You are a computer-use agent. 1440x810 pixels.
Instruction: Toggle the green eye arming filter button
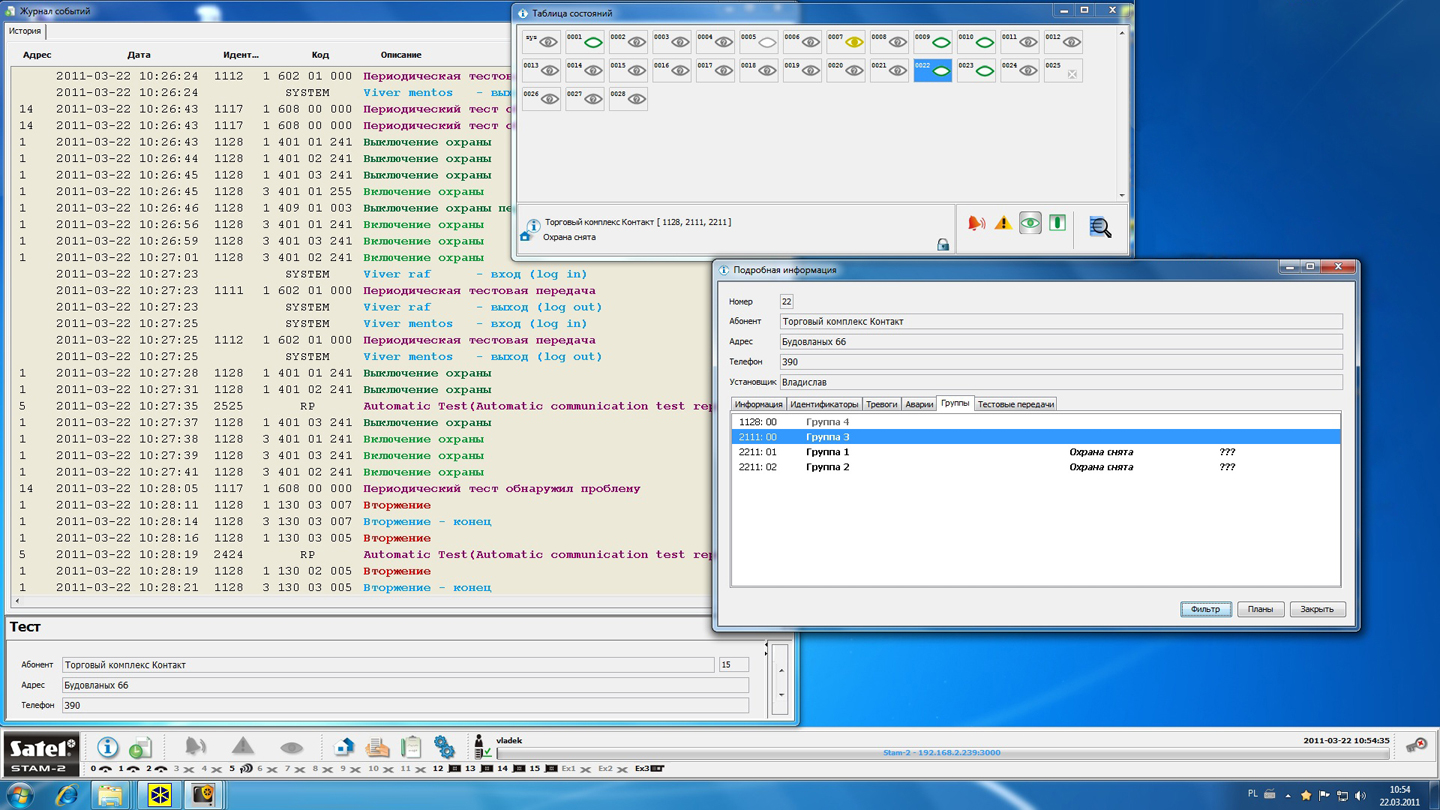1030,224
